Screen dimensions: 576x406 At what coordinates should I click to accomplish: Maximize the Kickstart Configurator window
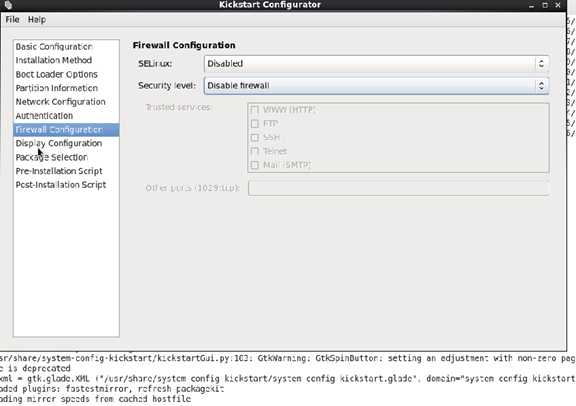point(545,5)
